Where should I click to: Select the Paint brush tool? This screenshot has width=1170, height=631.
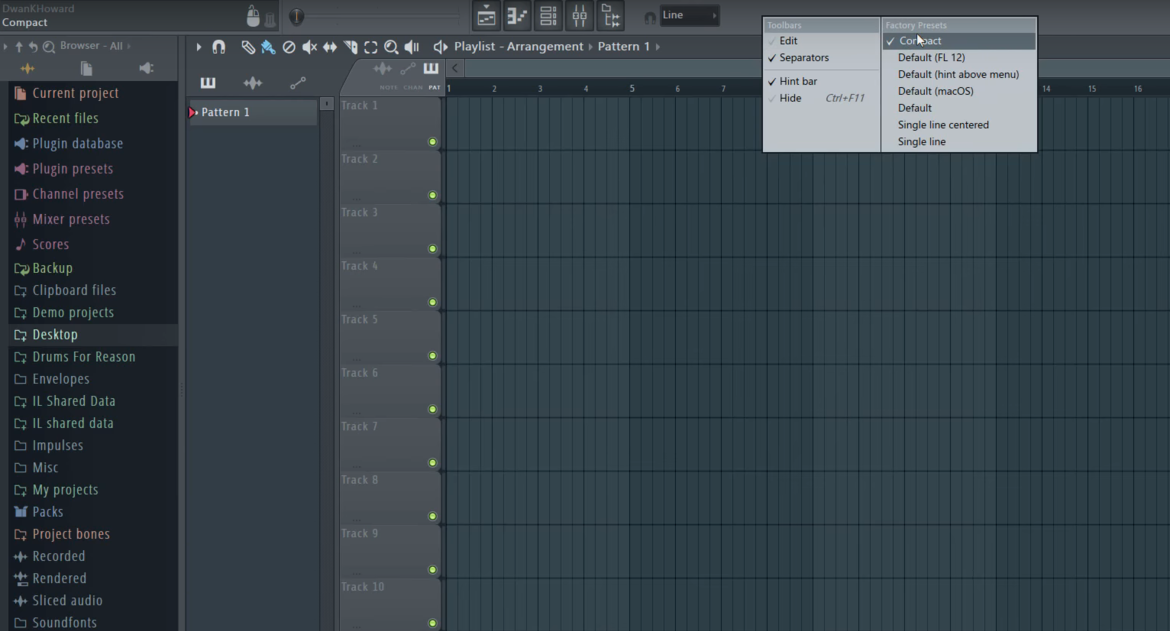pyautogui.click(x=268, y=47)
